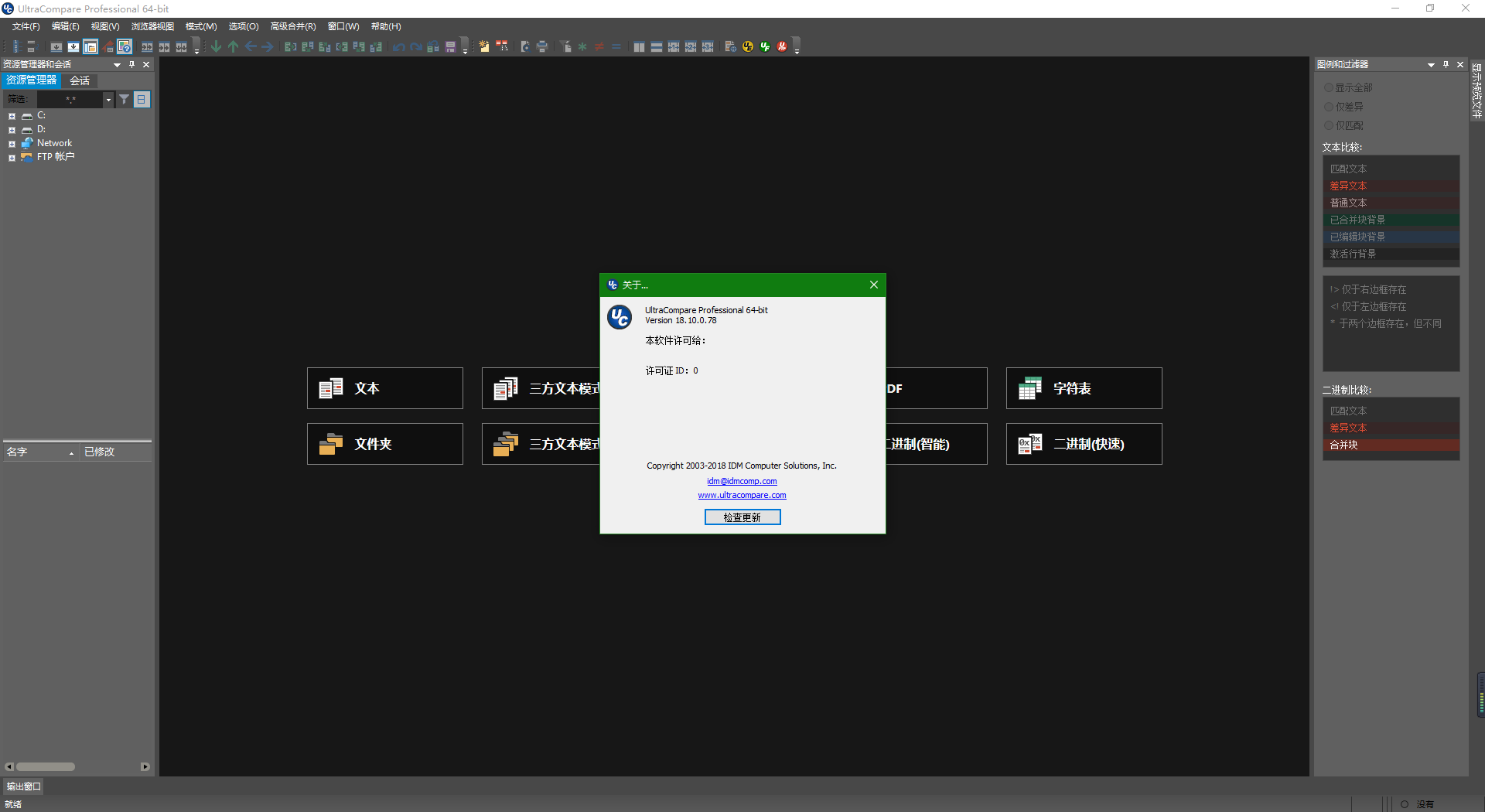Click the green UE circle icon
The width and height of the screenshot is (1485, 812).
(765, 46)
